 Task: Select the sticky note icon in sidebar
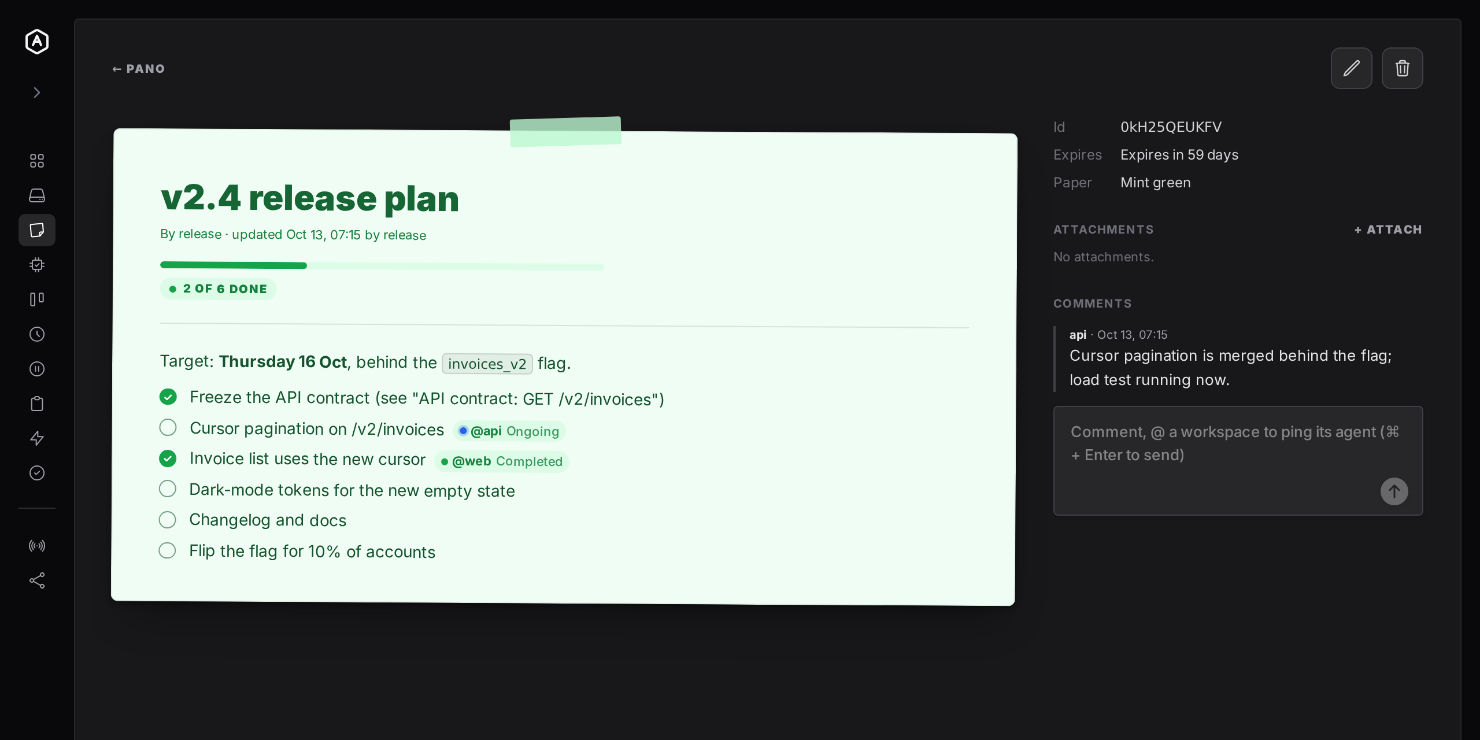click(37, 230)
